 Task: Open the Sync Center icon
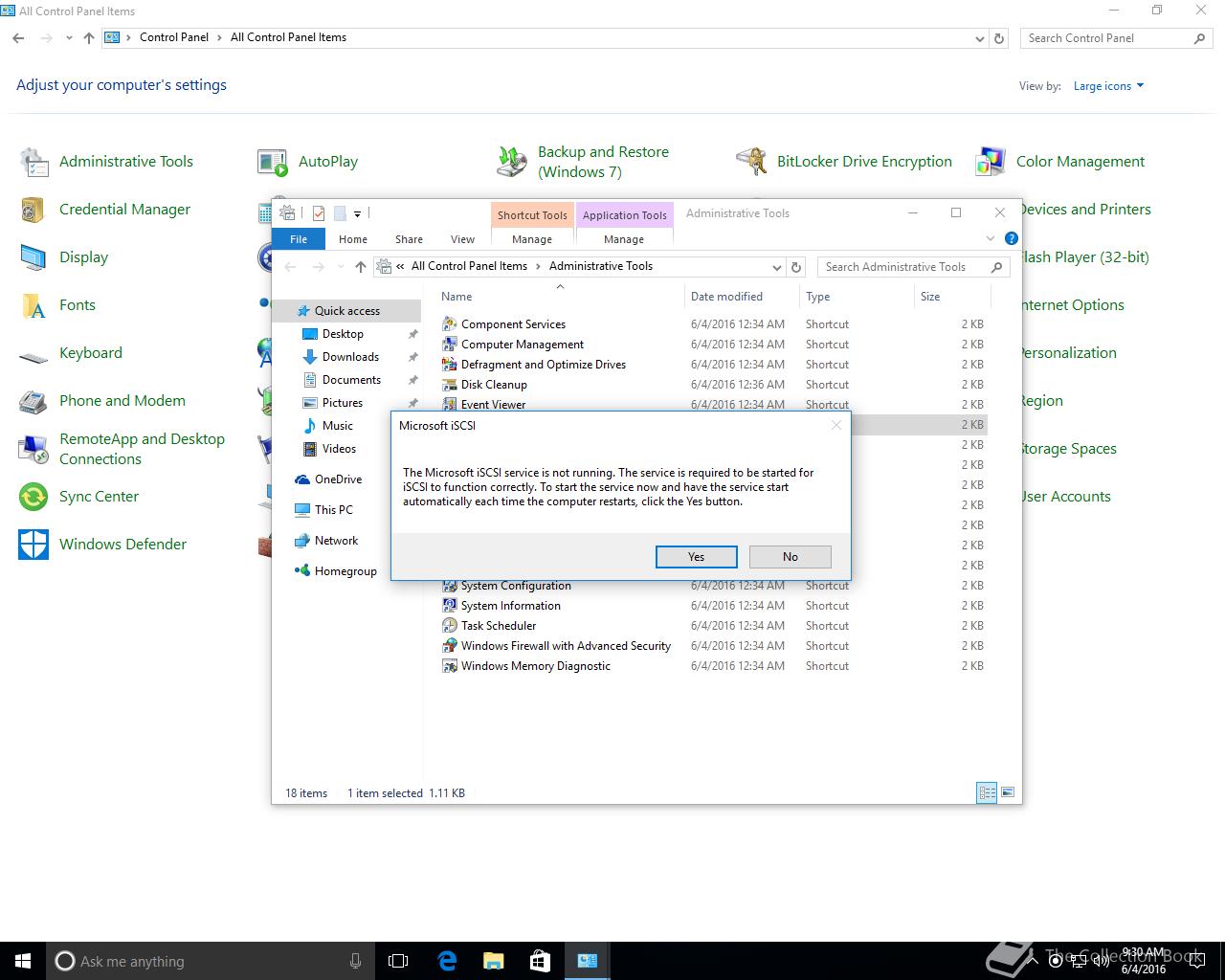point(34,497)
